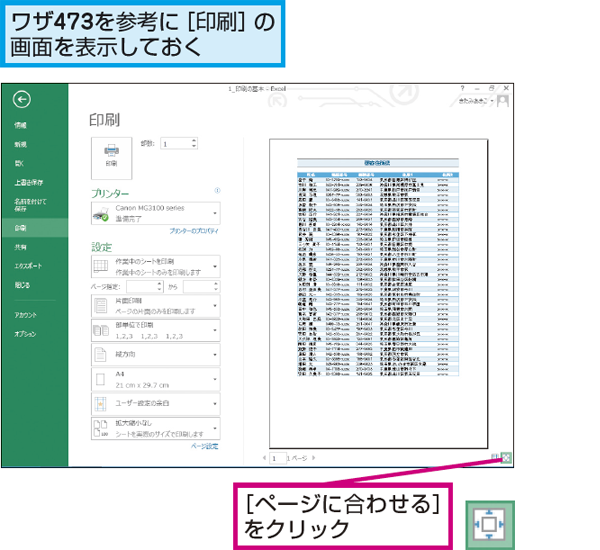Open the Printer Properties link
Viewport: 600px width, 550px height.
(194, 231)
